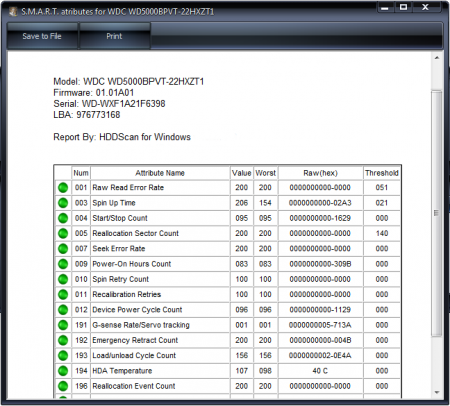The image size is (450, 406).
Task: Select the Seek Error Rate attribute name
Action: point(119,249)
